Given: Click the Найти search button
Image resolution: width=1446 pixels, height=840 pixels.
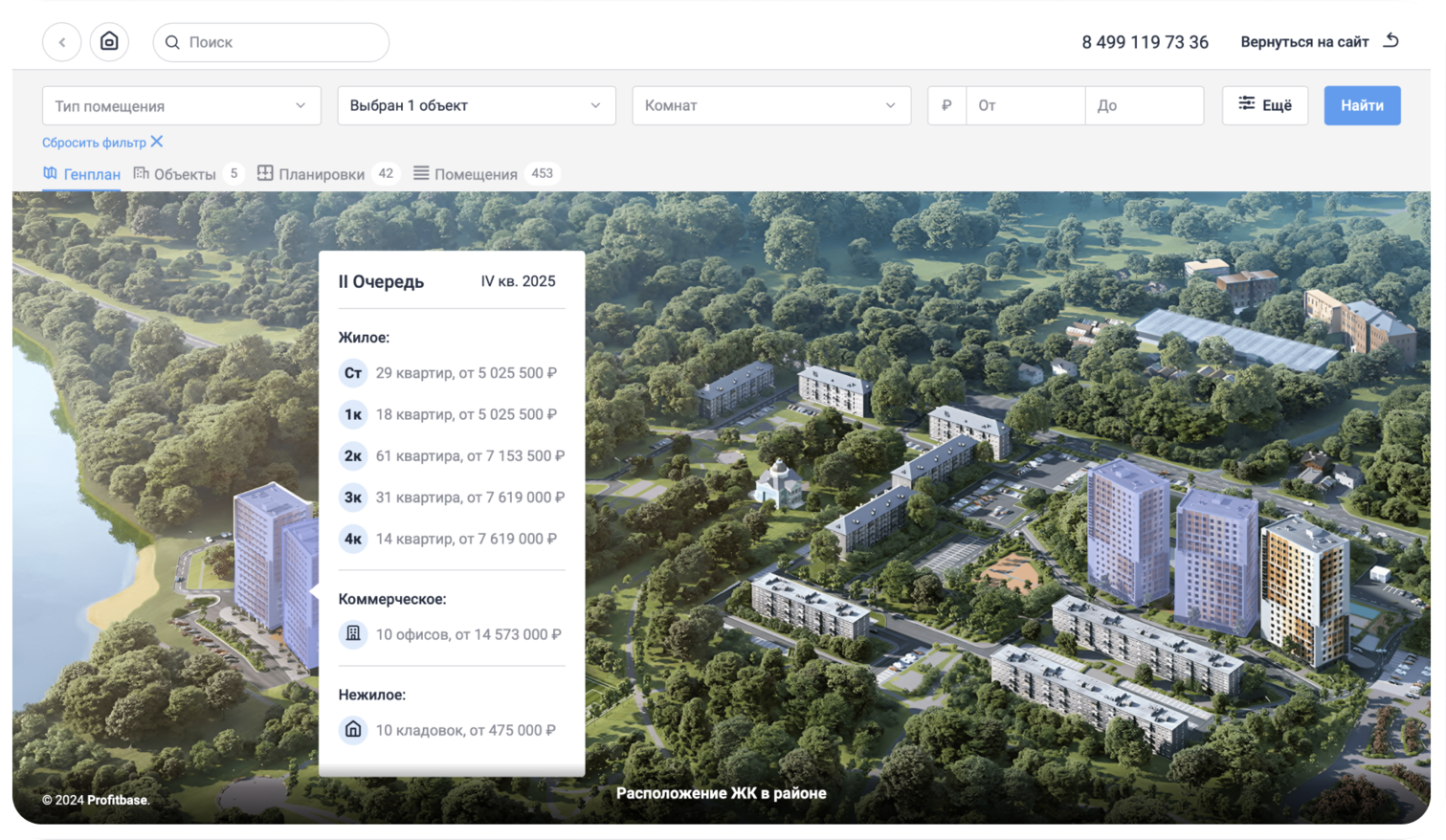Looking at the screenshot, I should click(x=1362, y=105).
